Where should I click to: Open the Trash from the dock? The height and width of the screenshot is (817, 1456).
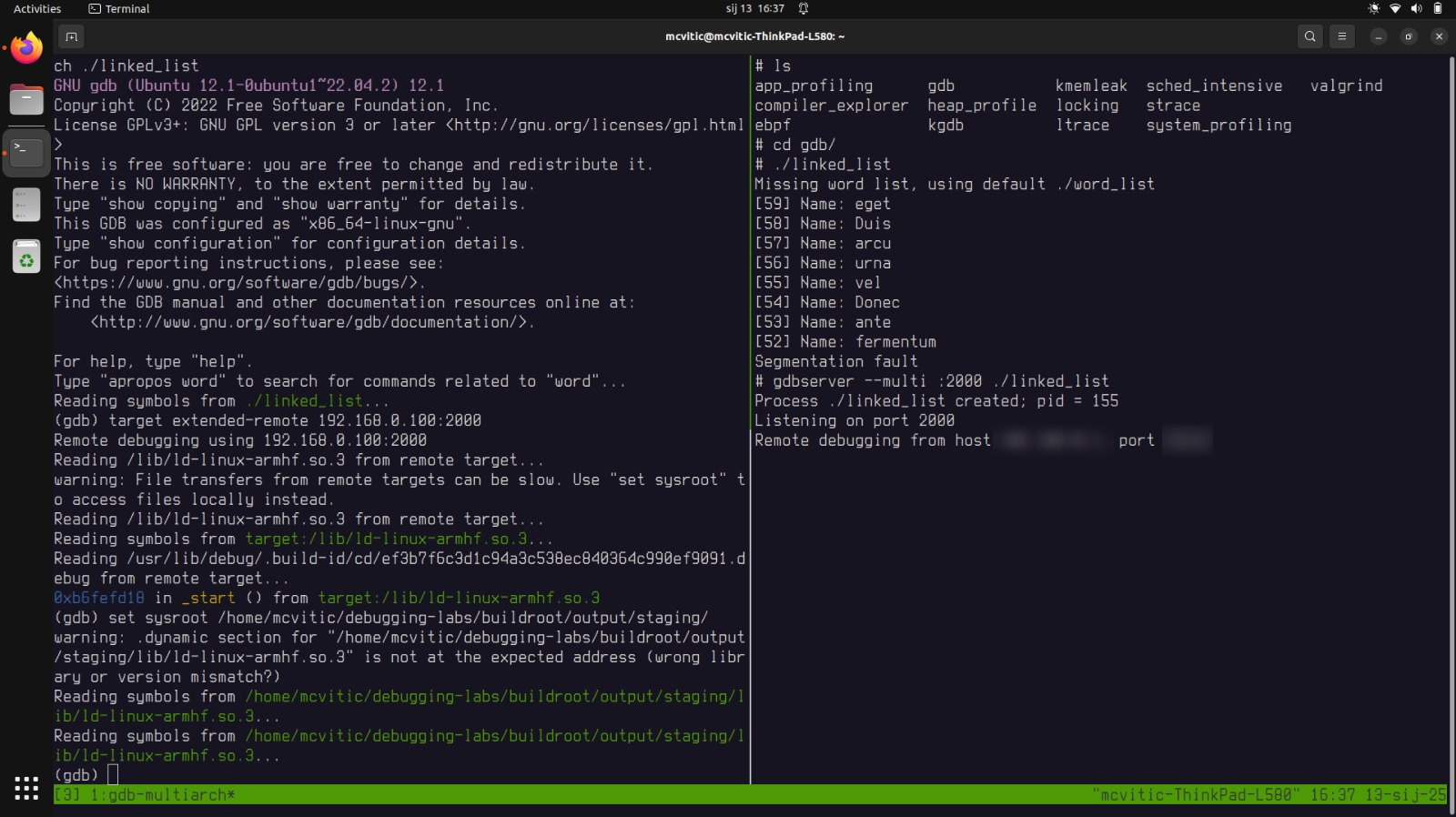tap(26, 257)
